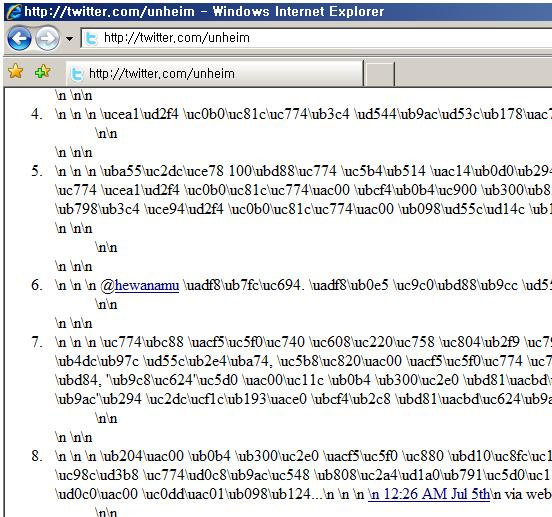Open the Favorites Center star icon
This screenshot has height=517, width=552.
pyautogui.click(x=15, y=71)
